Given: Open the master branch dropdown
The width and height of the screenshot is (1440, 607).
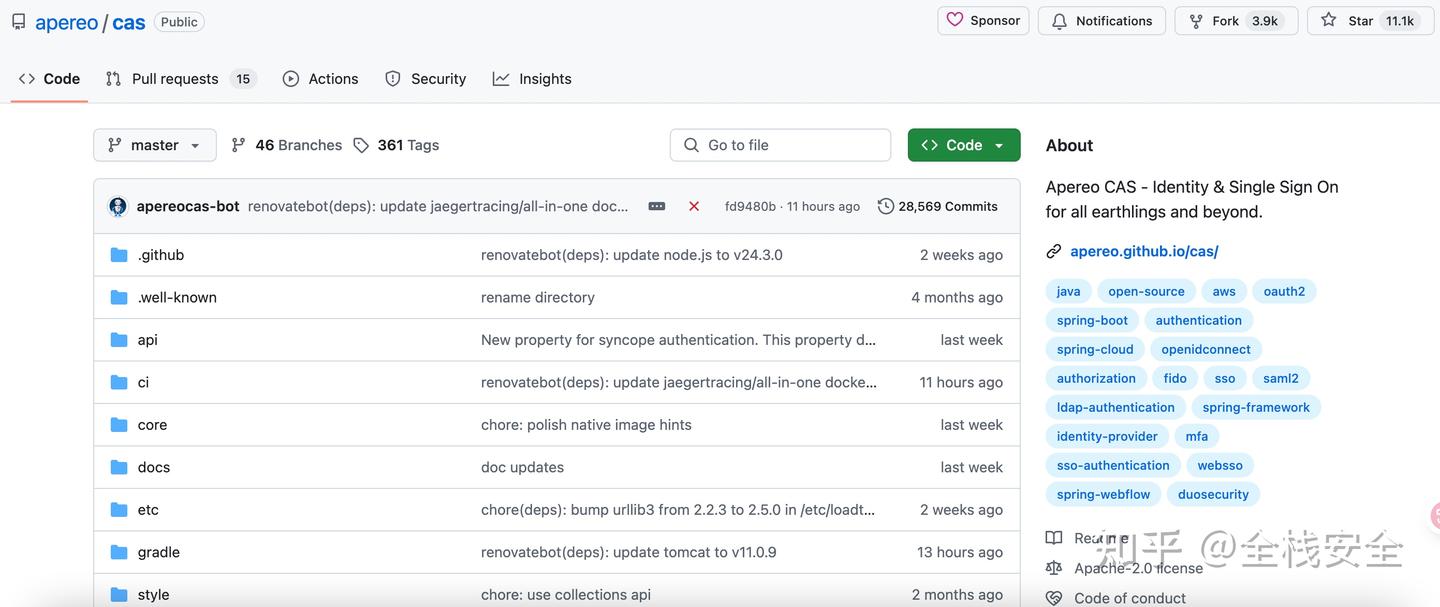Looking at the screenshot, I should [x=154, y=145].
